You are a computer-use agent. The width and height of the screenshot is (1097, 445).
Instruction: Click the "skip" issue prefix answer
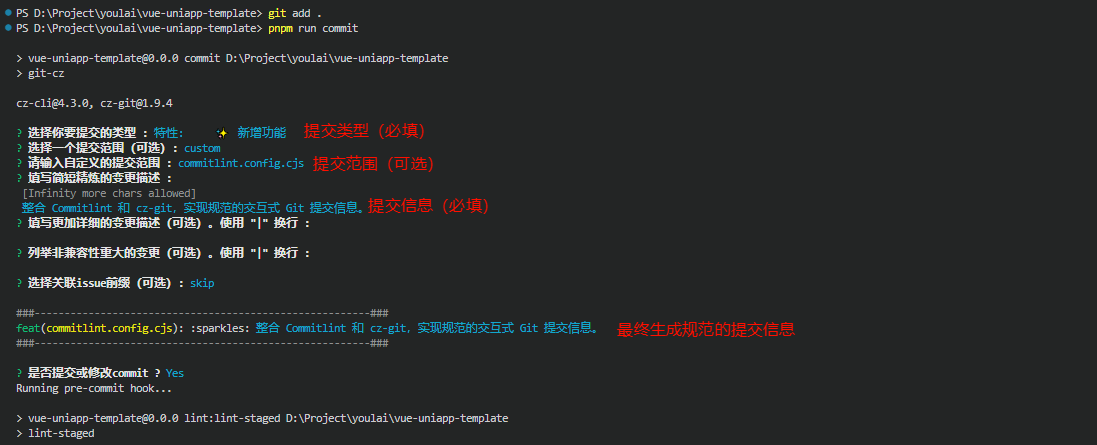tap(202, 283)
